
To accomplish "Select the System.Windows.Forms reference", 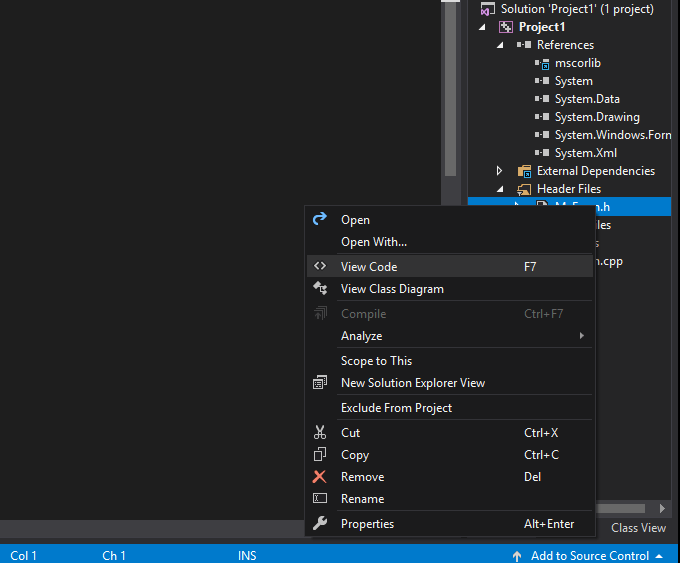I will tap(613, 135).
